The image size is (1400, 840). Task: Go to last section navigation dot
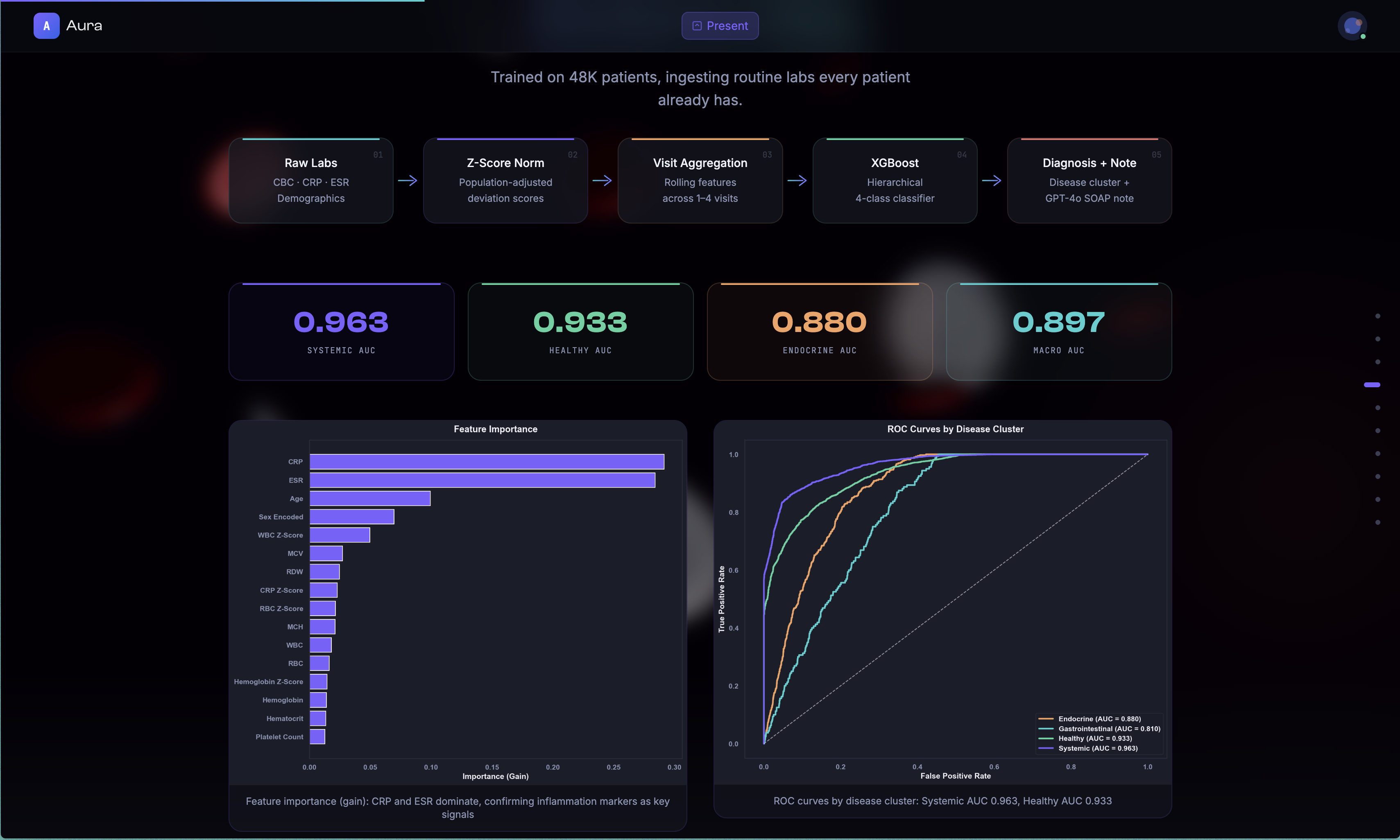tap(1377, 522)
